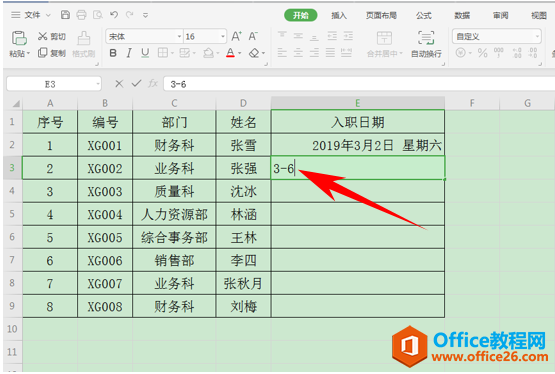Center text horizontally

point(298,53)
